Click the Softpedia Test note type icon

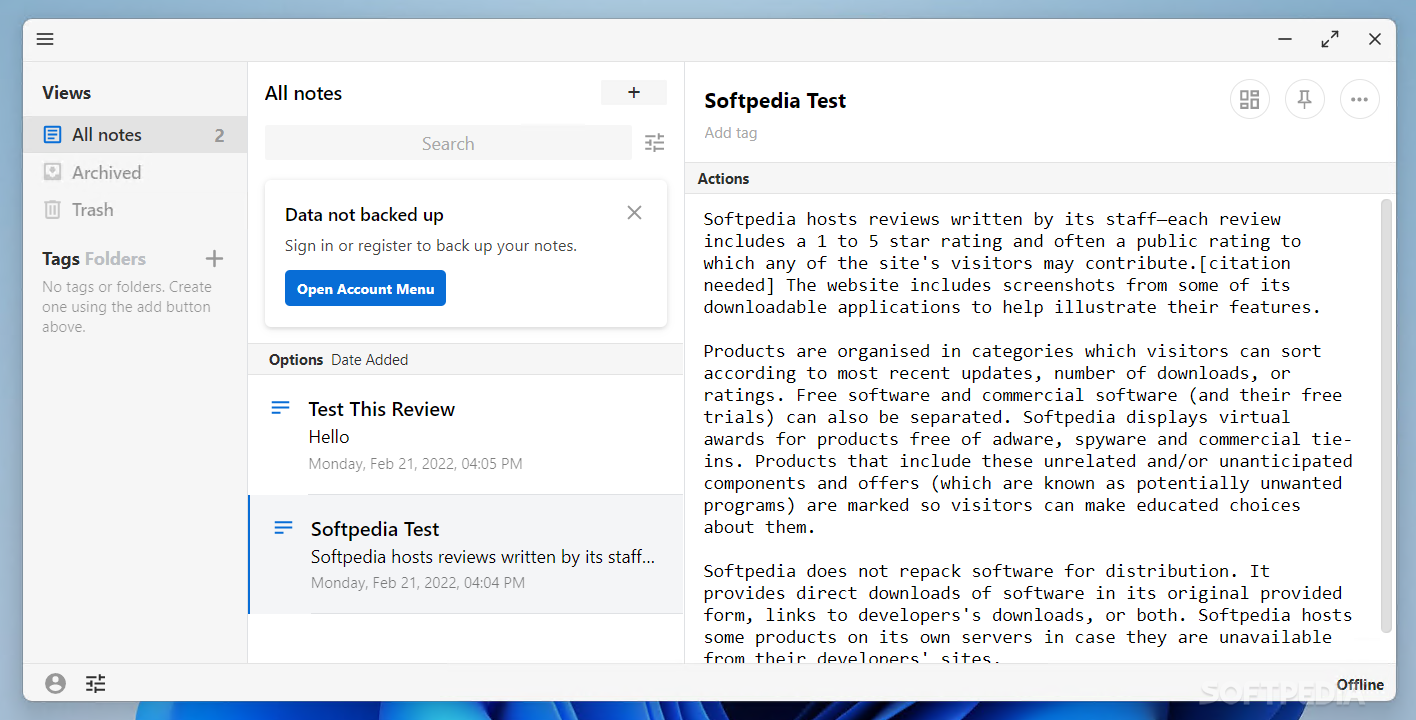click(283, 527)
